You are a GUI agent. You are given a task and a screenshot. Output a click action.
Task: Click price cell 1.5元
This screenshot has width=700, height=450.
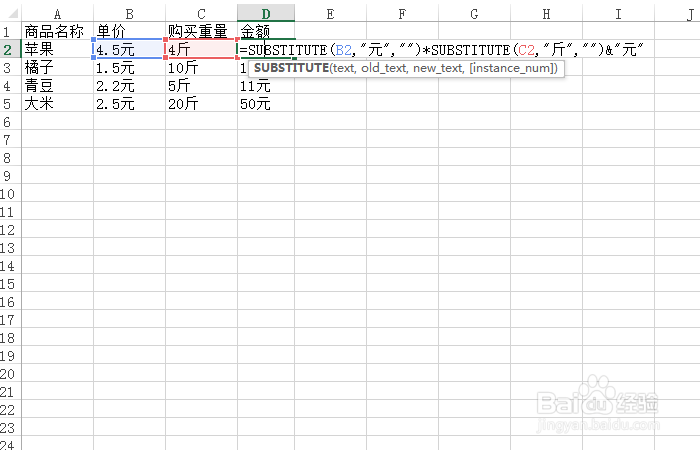pyautogui.click(x=129, y=67)
